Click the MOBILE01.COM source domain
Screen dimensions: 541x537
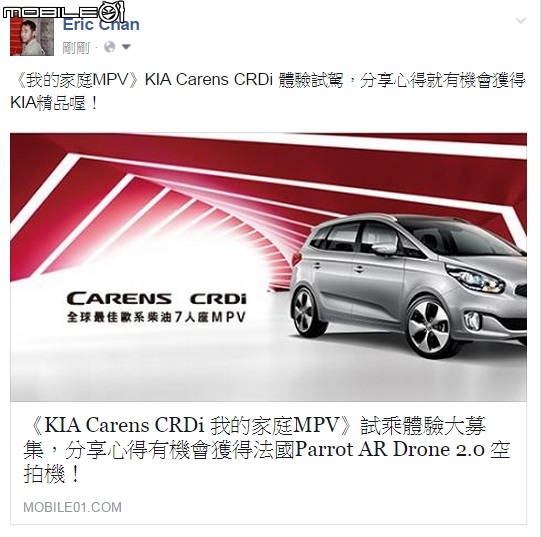pyautogui.click(x=72, y=507)
